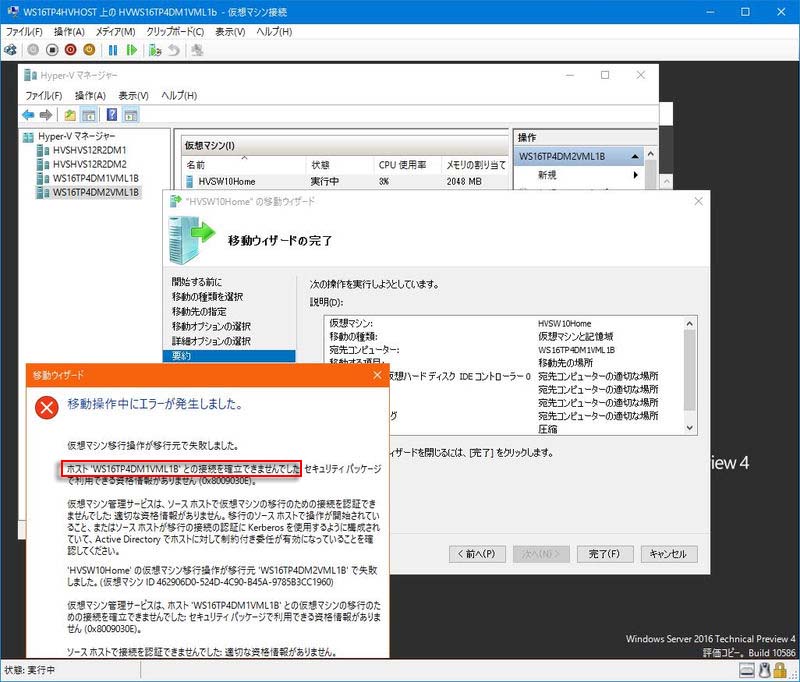Open the クリップボード(C) menu
This screenshot has width=800, height=682.
[175, 32]
